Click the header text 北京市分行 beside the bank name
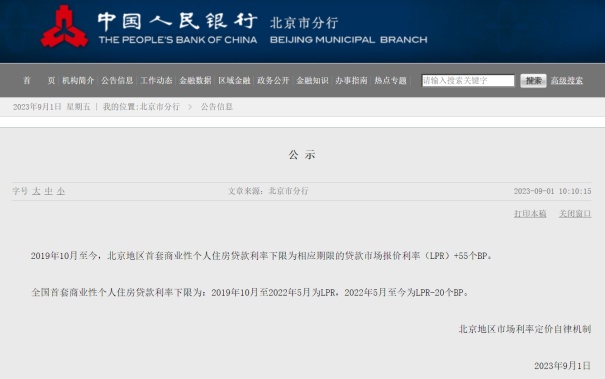This screenshot has width=605, height=379. point(304,23)
